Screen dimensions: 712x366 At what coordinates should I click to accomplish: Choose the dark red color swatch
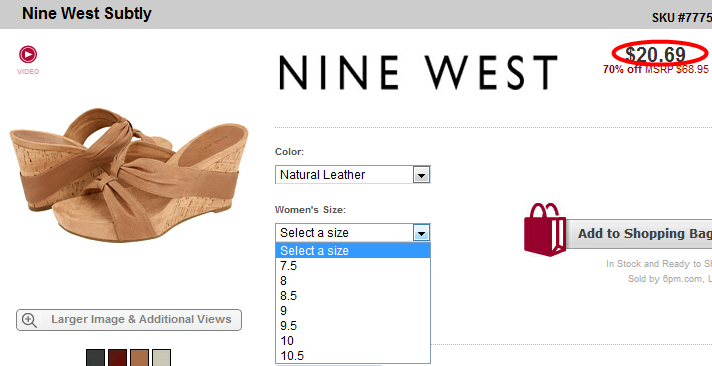click(x=117, y=358)
